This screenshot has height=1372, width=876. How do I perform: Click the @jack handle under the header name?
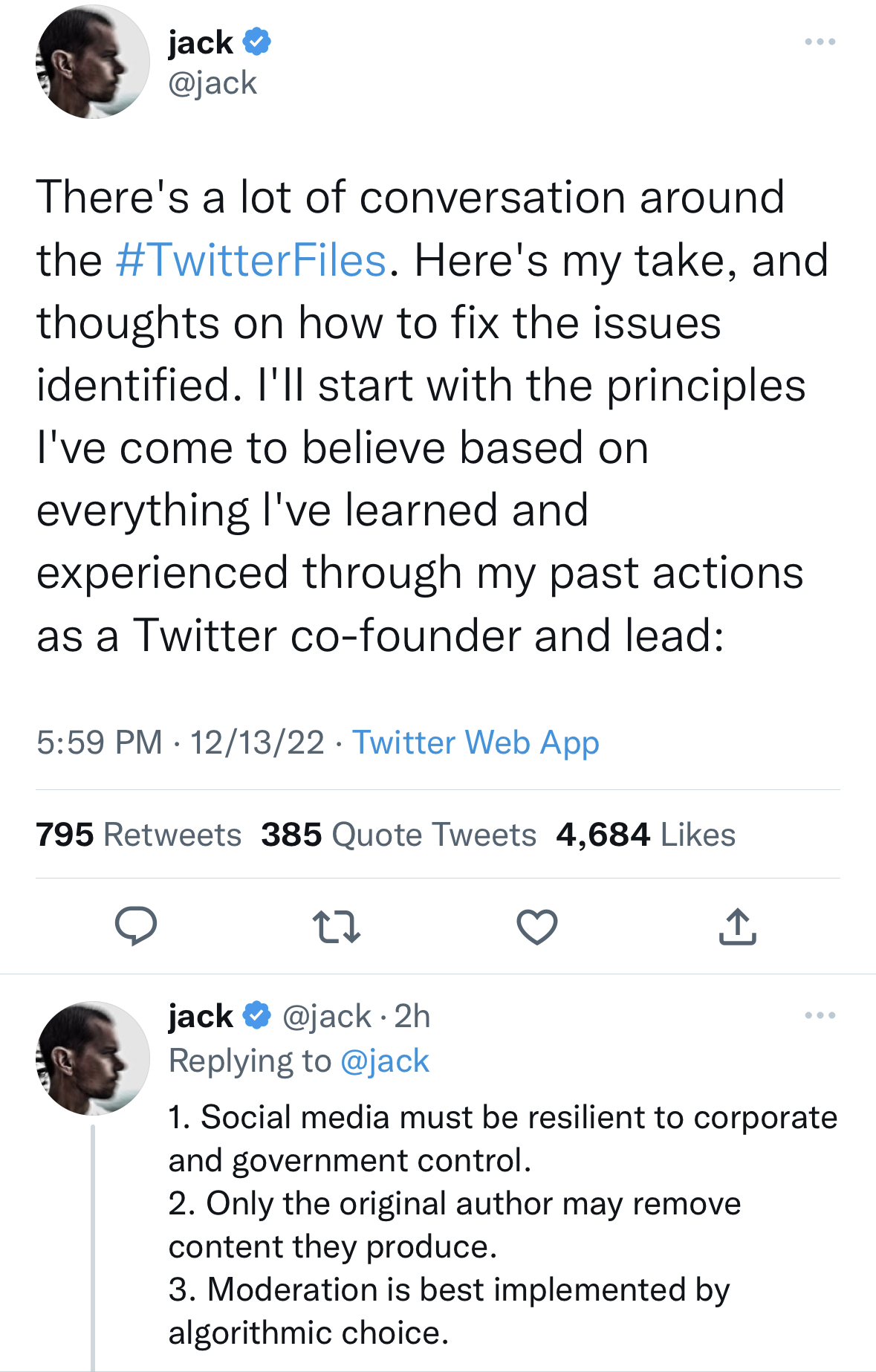(212, 82)
